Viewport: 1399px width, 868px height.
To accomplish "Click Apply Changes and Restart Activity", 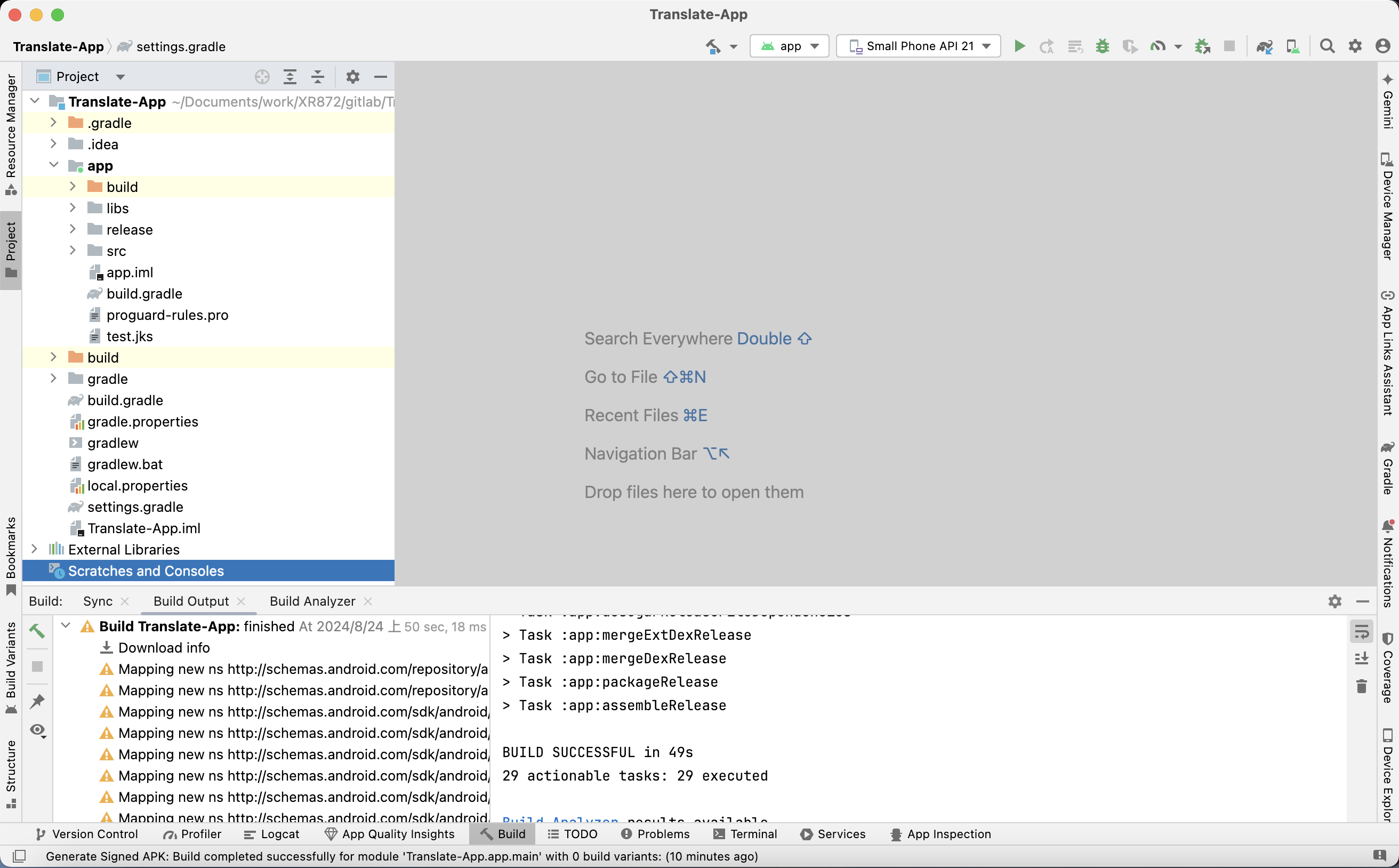I will point(1047,46).
